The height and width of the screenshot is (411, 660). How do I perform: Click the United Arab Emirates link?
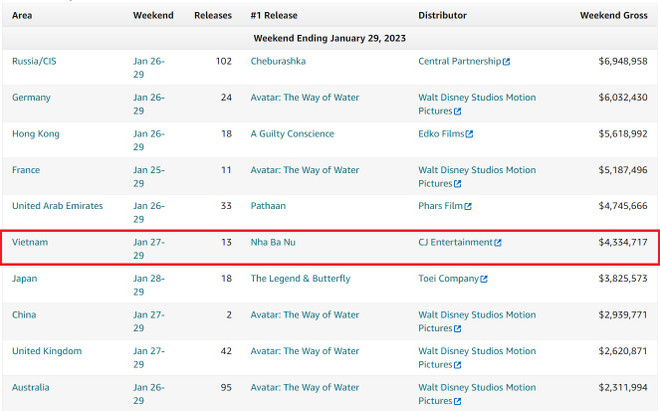pyautogui.click(x=57, y=206)
